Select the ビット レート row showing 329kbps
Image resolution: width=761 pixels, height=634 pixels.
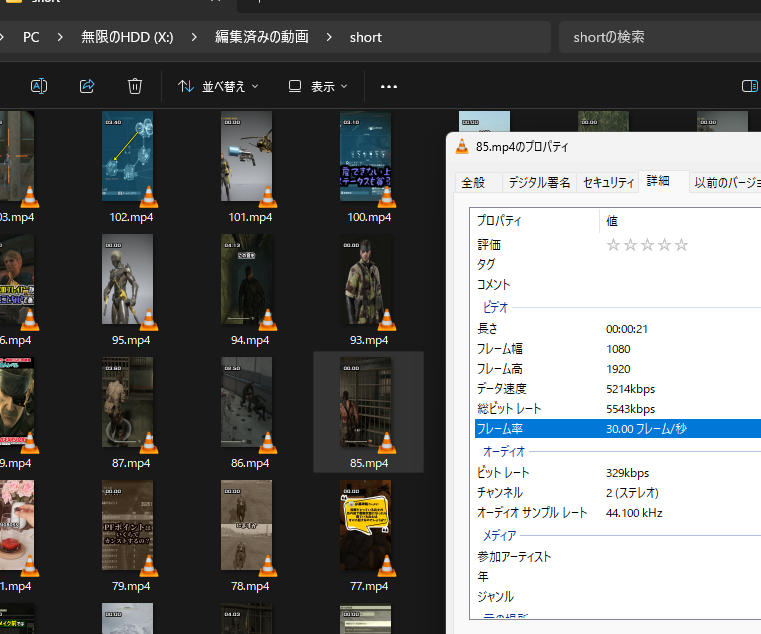pos(618,473)
